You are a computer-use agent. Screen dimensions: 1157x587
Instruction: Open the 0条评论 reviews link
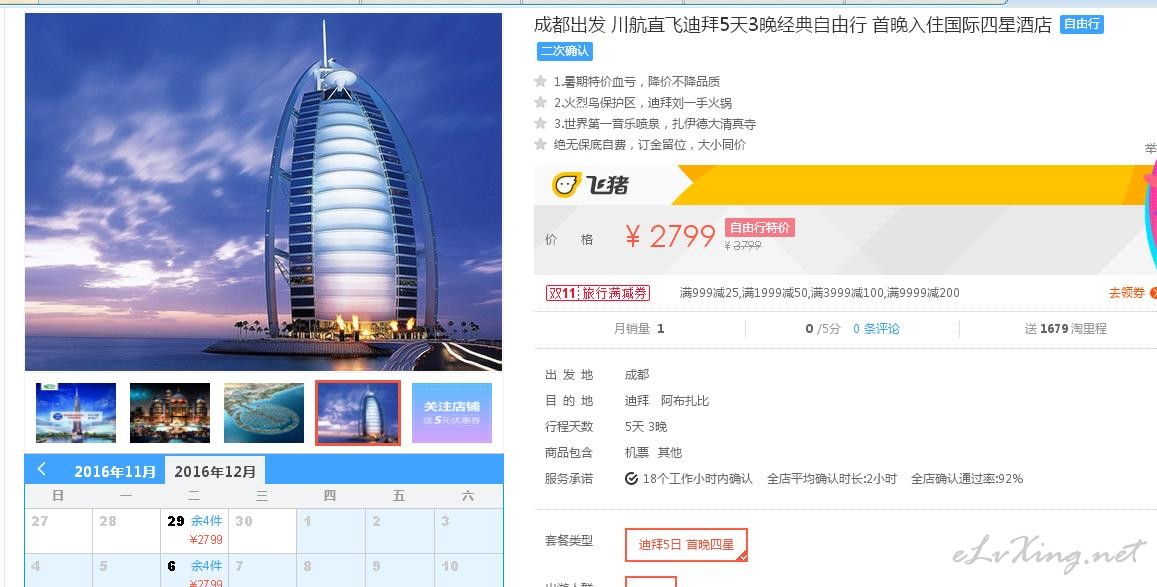pos(876,329)
